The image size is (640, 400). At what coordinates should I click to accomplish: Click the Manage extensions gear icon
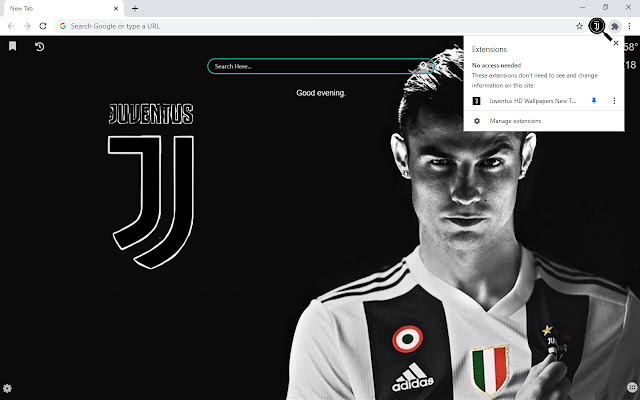(477, 121)
